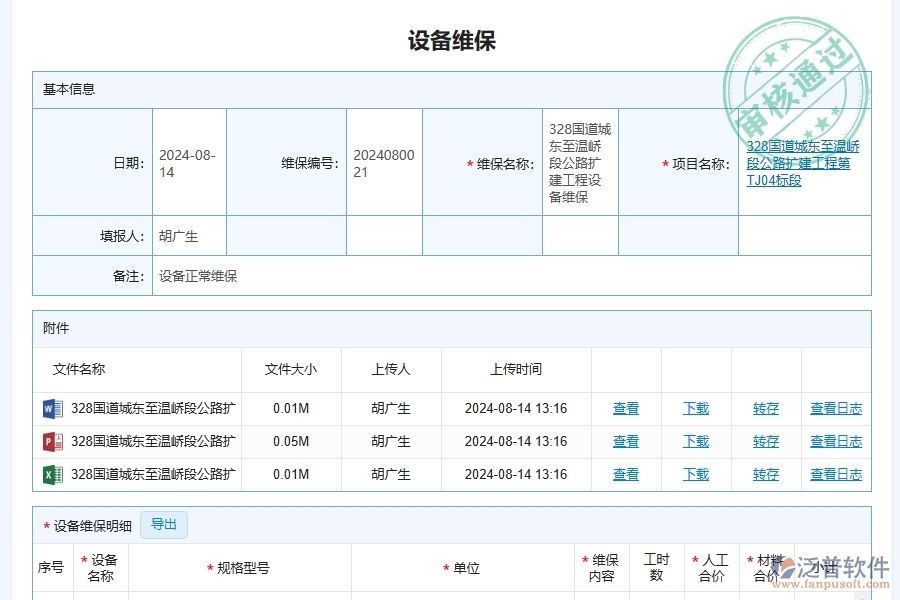Viewport: 900px width, 600px height.
Task: Click 下载 on the second attachment row
Action: [x=695, y=441]
